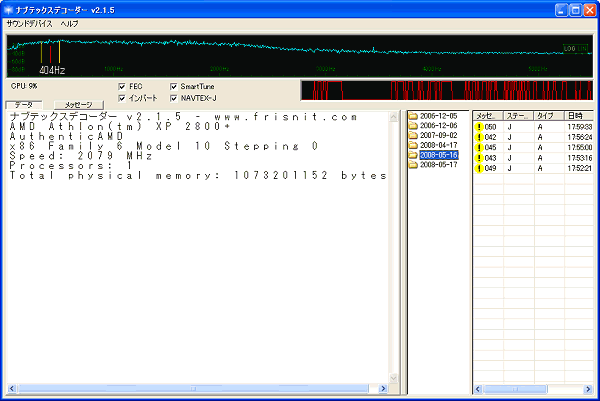Click the yellow alert icon of message 045
600x401 pixels.
[479, 148]
